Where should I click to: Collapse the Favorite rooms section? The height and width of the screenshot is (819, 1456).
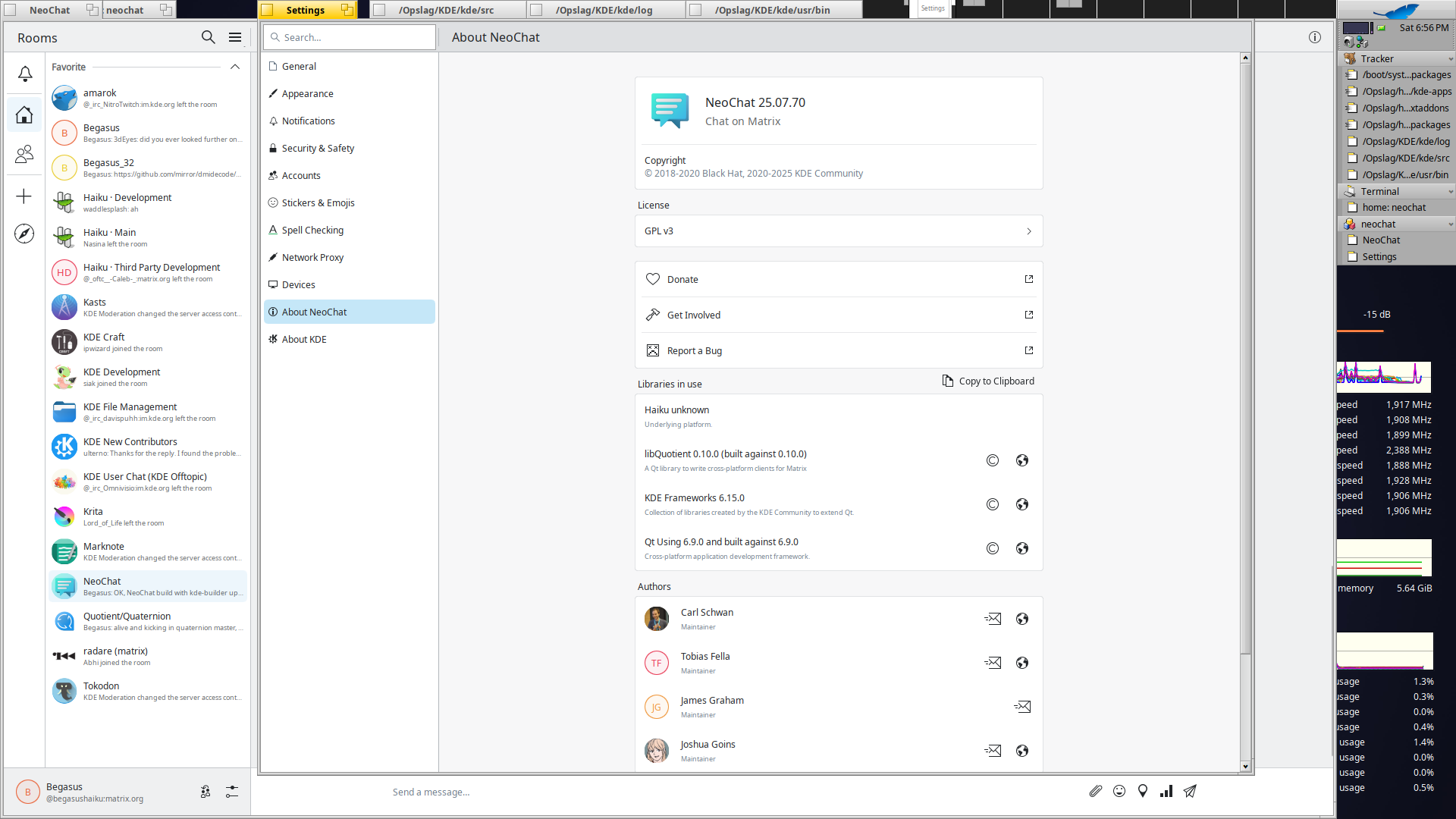pos(235,67)
